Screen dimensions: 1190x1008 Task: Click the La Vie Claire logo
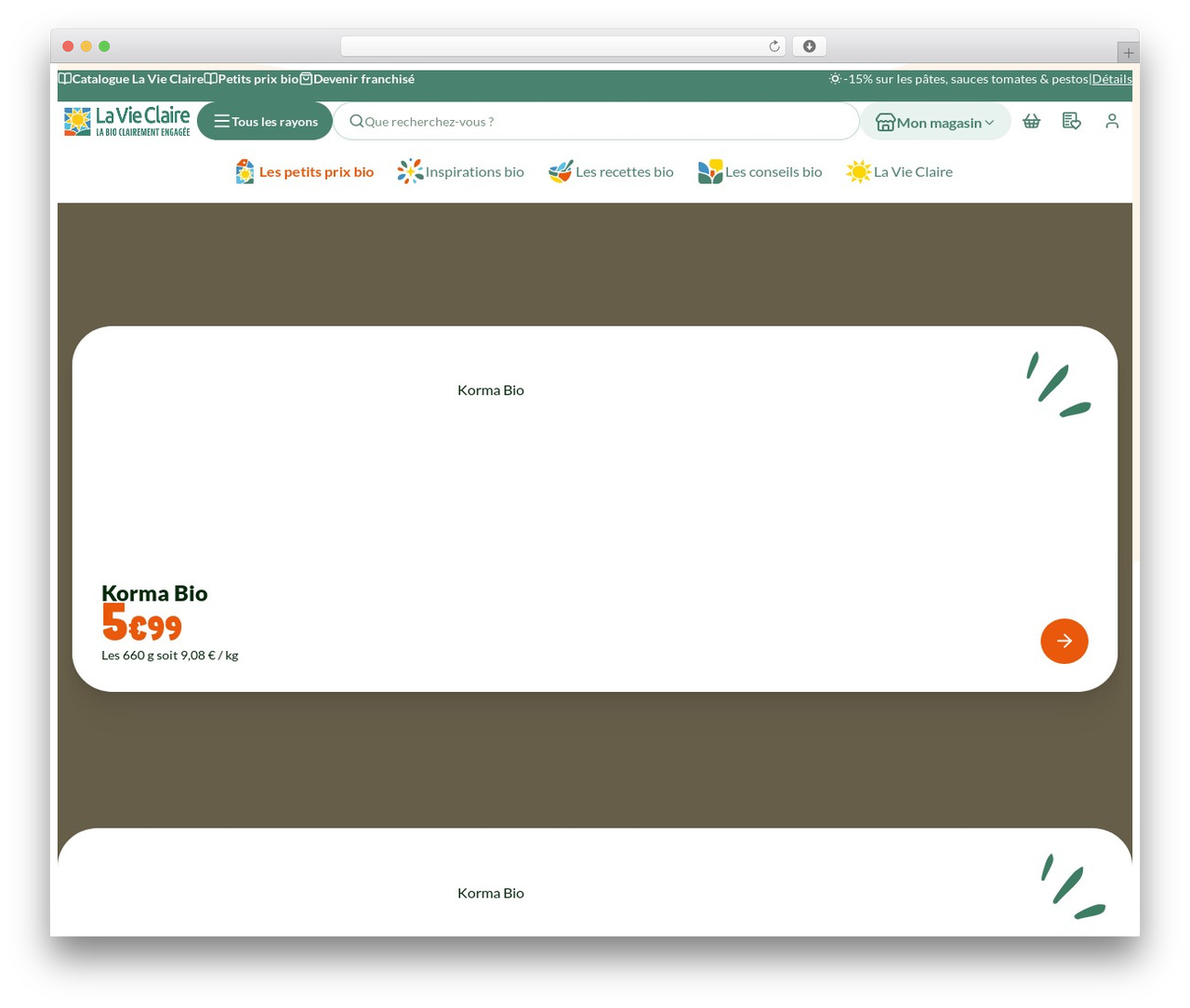tap(127, 122)
